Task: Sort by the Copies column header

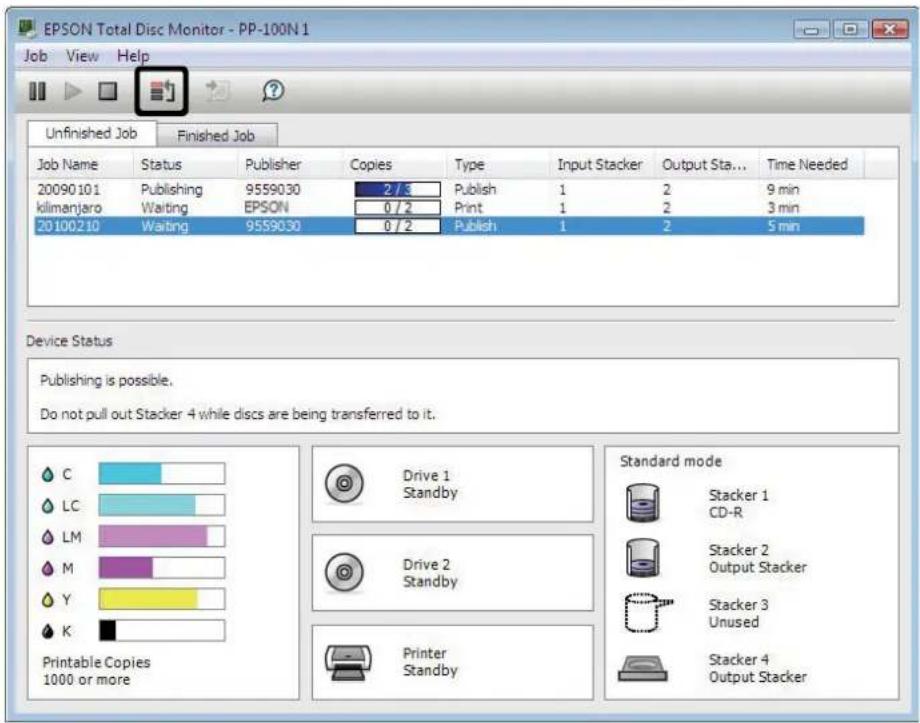Action: click(394, 164)
